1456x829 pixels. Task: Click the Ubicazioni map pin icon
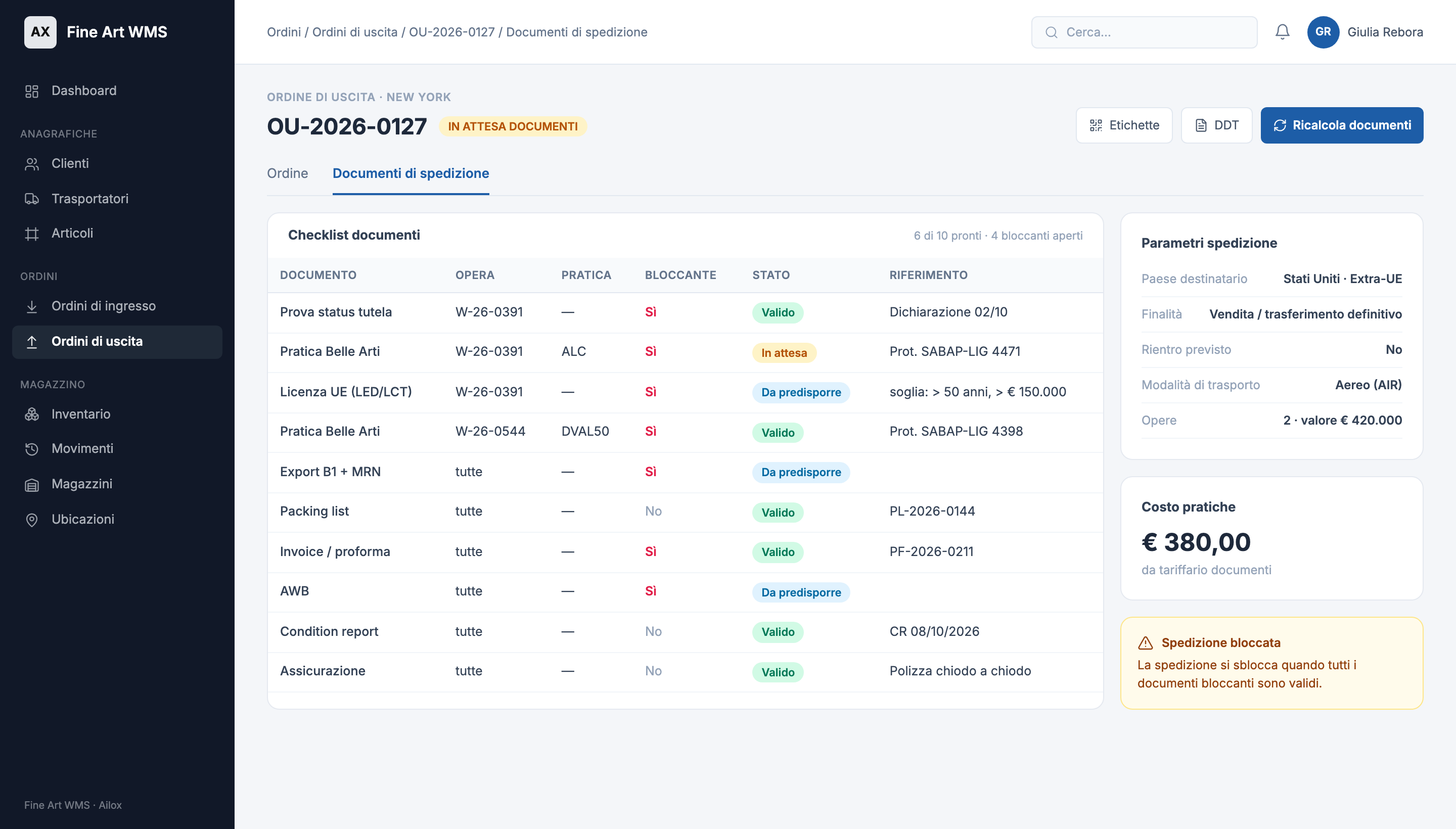click(x=32, y=519)
